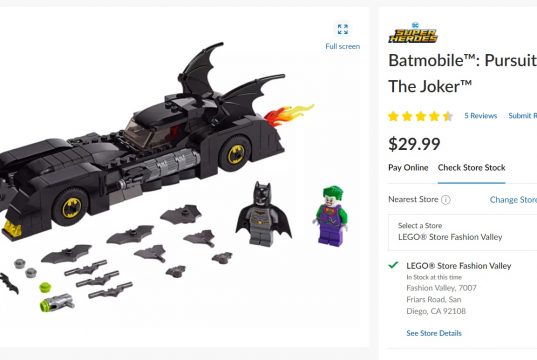
Task: Click the DC Super Heroes logo
Action: [413, 33]
